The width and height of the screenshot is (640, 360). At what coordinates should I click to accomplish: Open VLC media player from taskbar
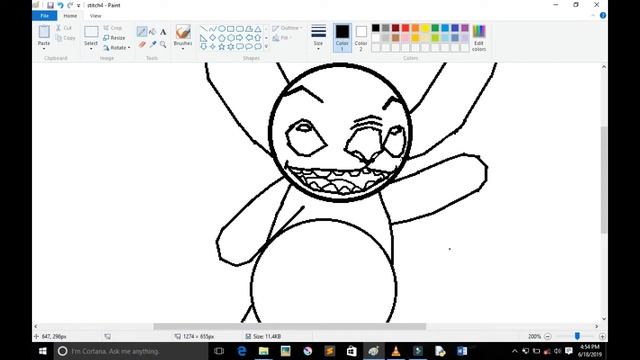[396, 351]
